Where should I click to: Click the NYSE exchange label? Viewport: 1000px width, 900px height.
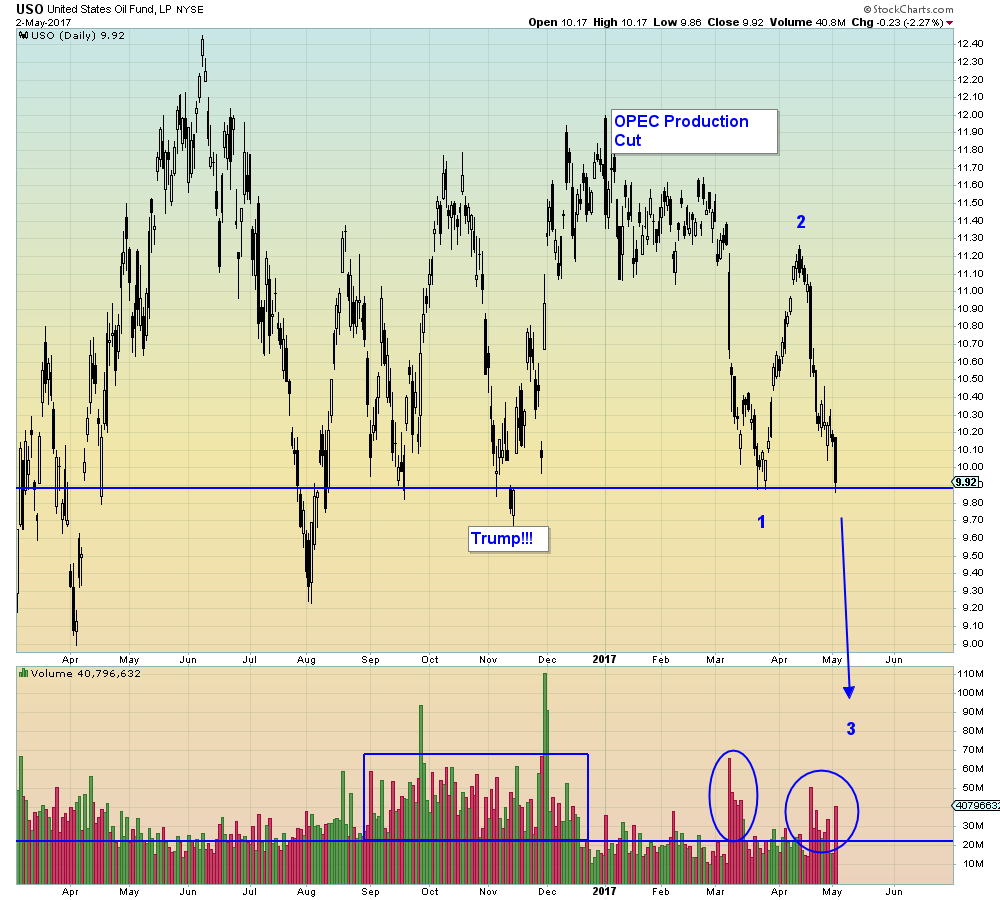coord(190,10)
